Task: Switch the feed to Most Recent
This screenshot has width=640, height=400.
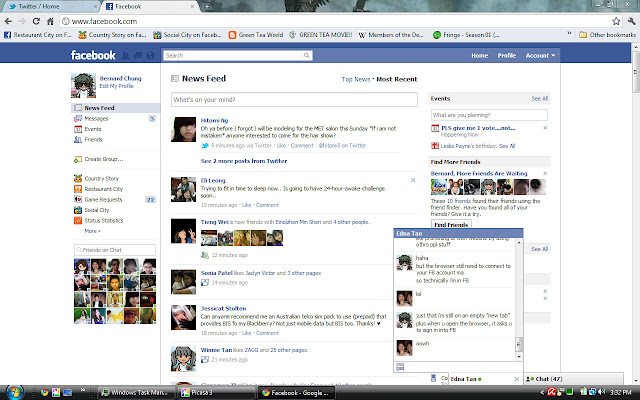Action: 397,79
